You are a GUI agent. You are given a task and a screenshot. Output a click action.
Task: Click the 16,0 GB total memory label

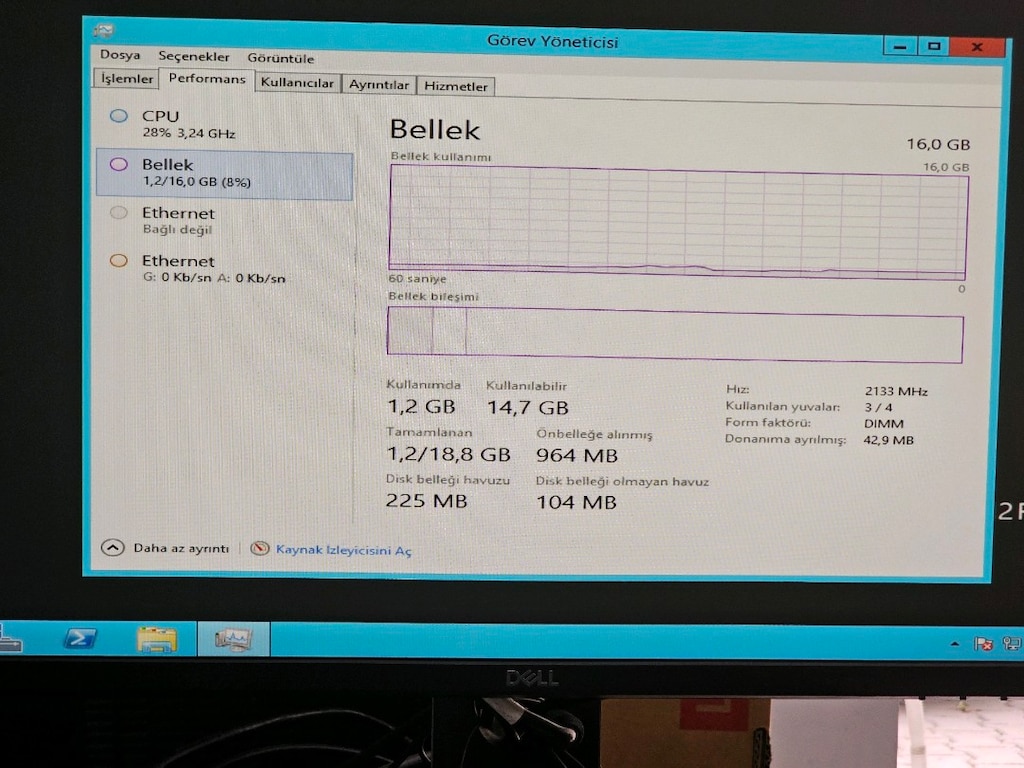(938, 144)
